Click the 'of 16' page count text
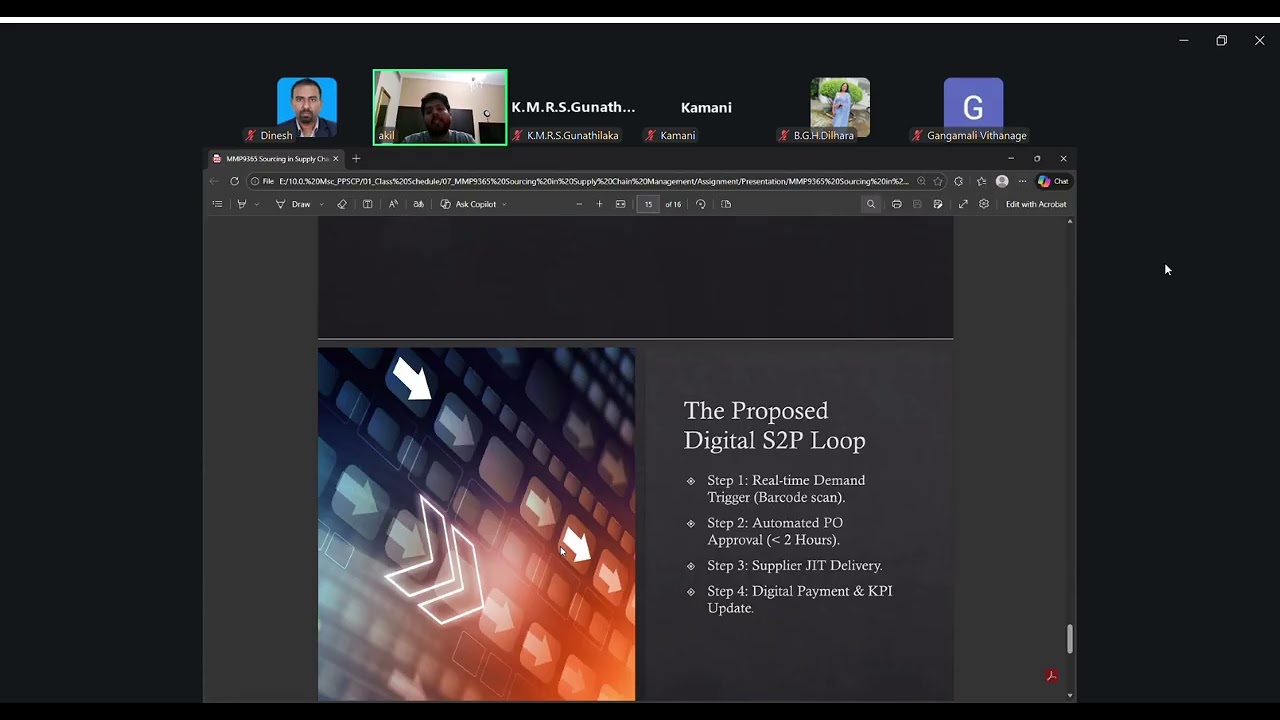The width and height of the screenshot is (1280, 720). [x=673, y=204]
